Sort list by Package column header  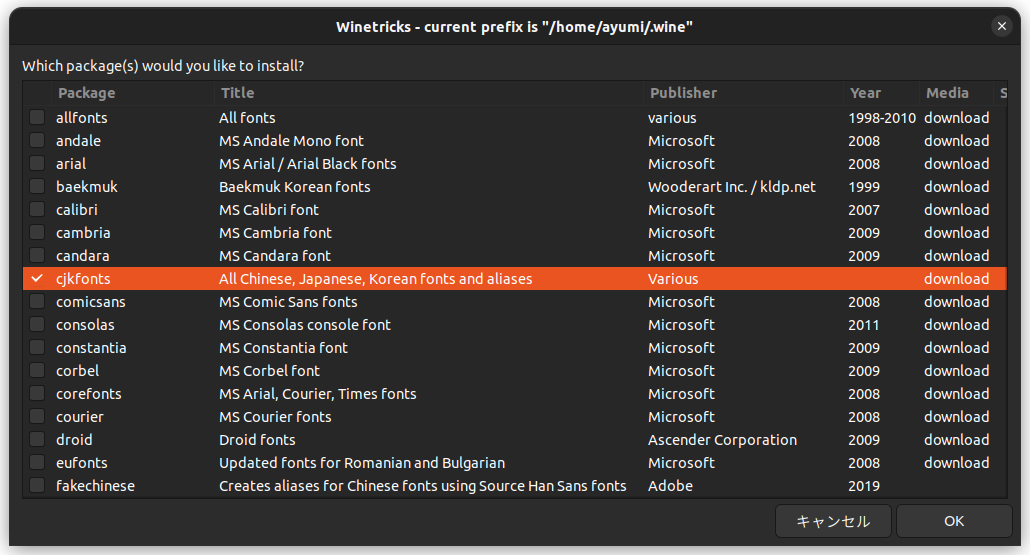click(87, 93)
